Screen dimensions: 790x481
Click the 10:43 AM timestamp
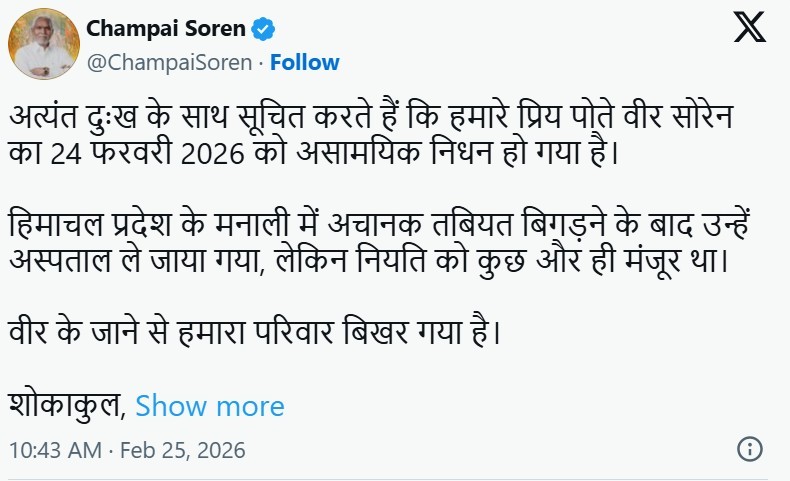[54, 450]
